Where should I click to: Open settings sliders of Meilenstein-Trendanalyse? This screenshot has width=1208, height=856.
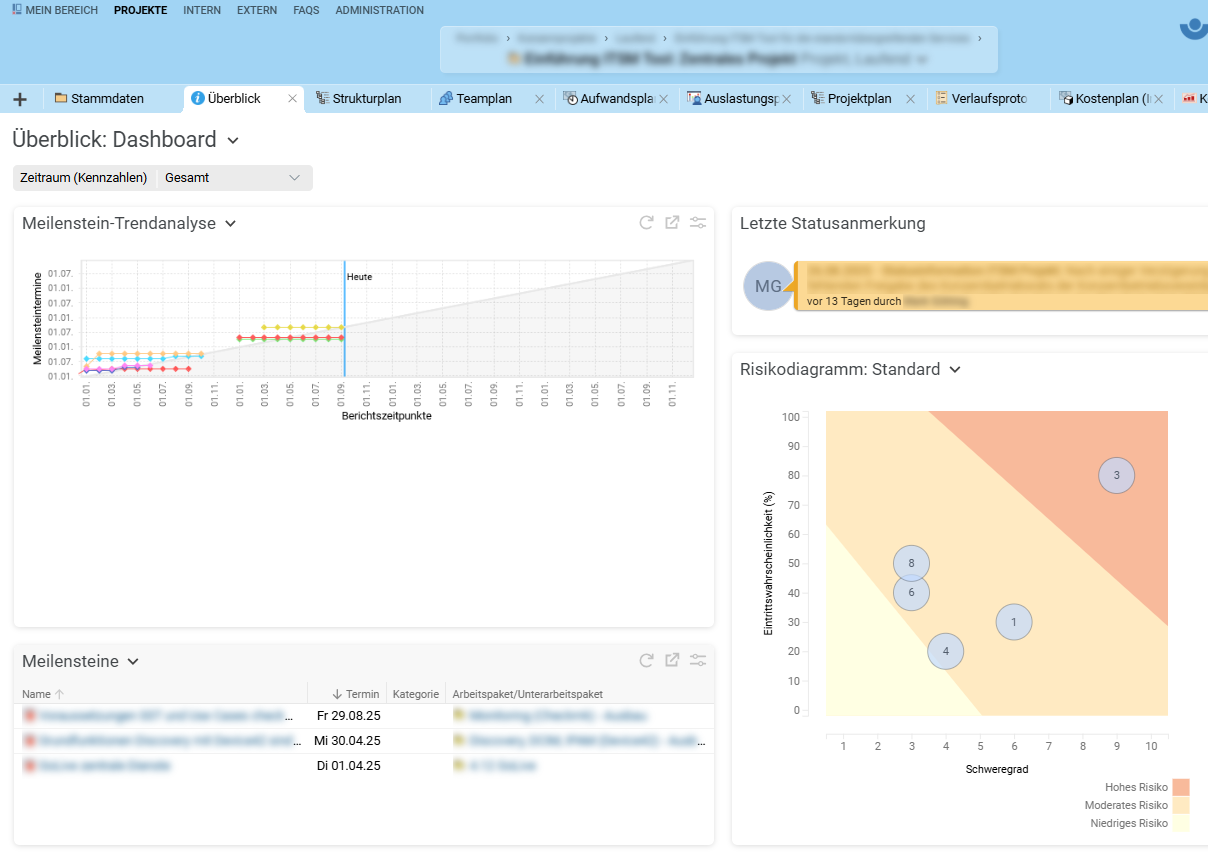coord(698,223)
